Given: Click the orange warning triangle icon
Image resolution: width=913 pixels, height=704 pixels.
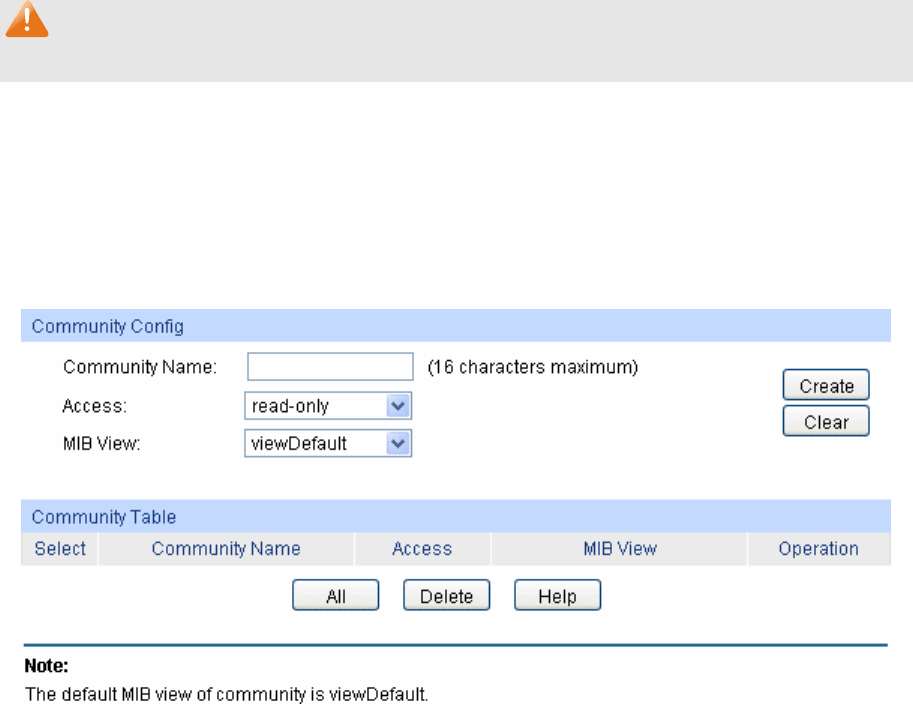Looking at the screenshot, I should point(27,19).
